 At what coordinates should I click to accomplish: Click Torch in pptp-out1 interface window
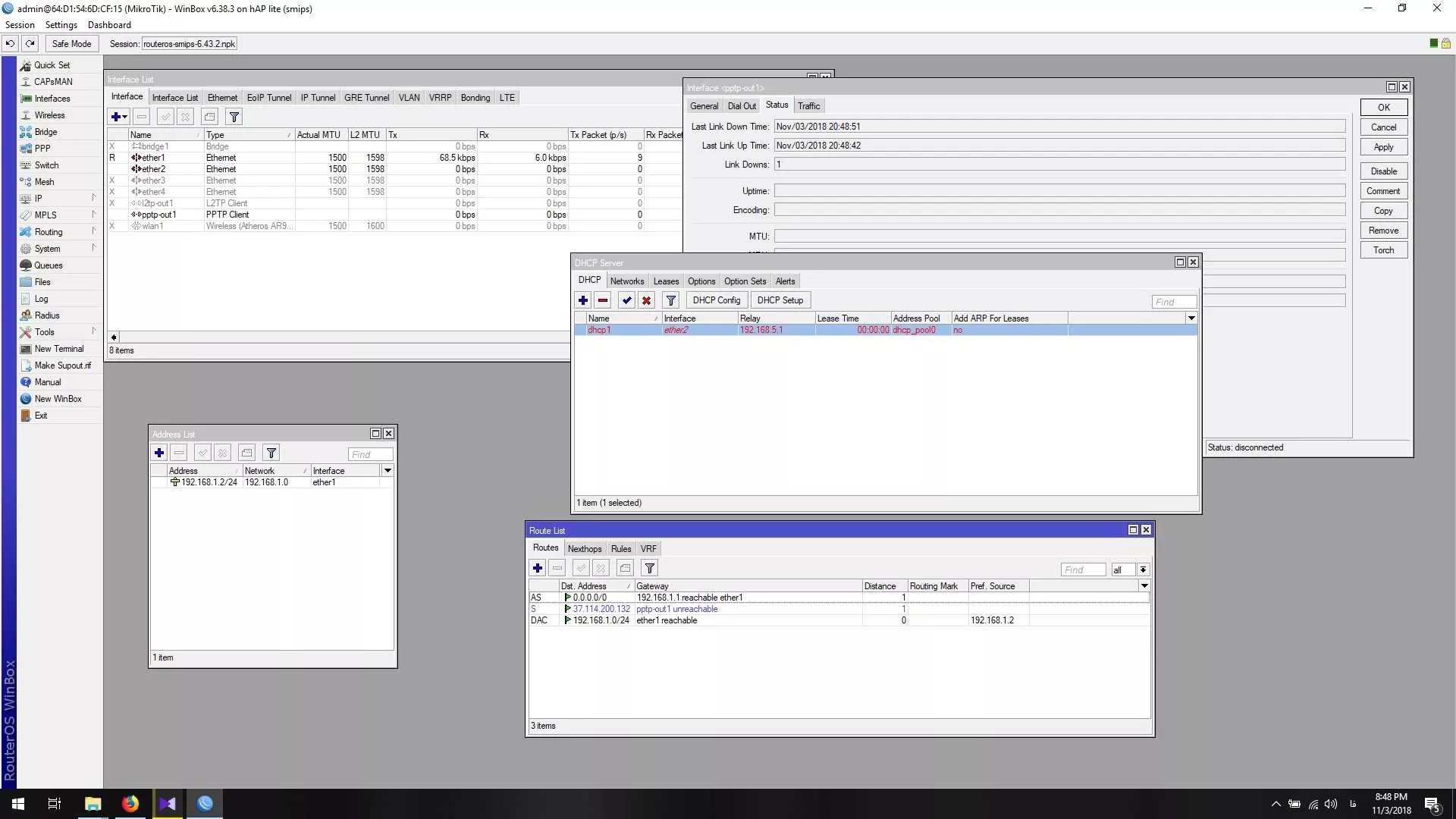tap(1383, 250)
